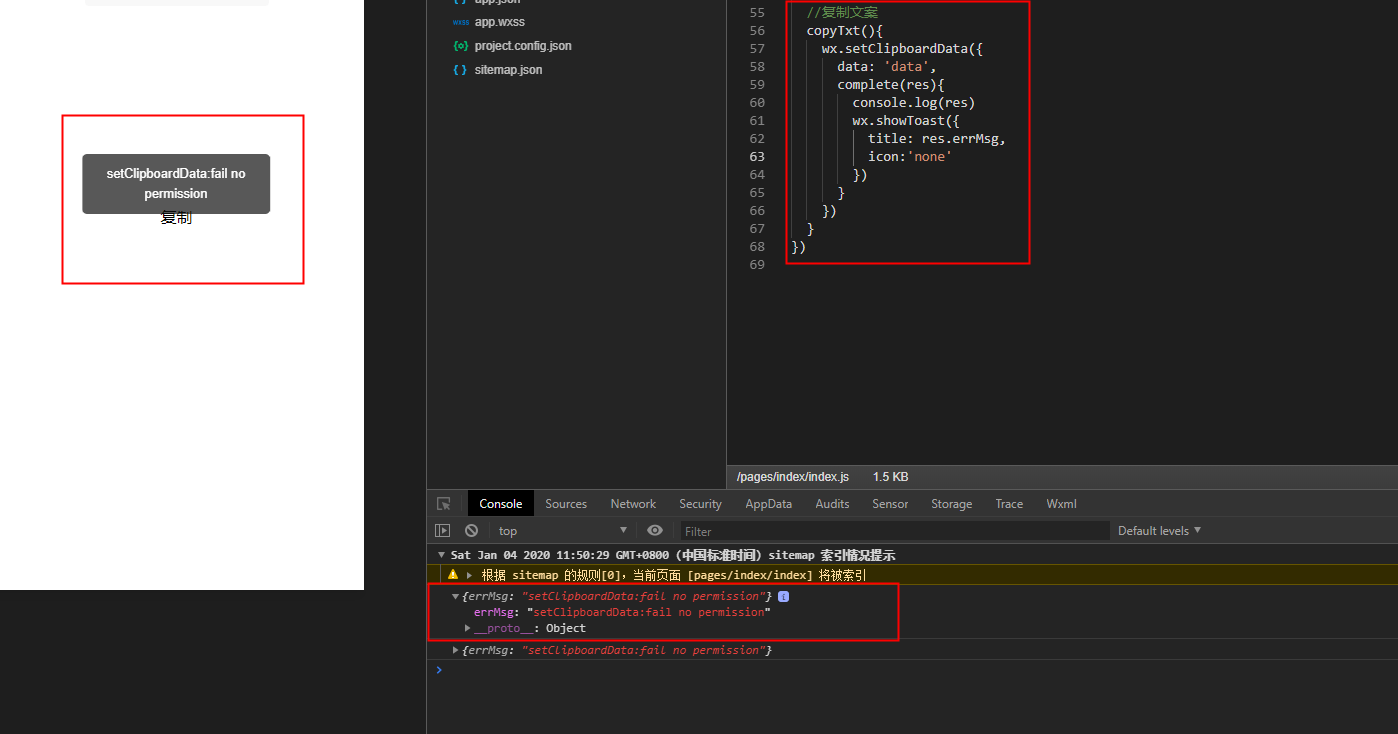Click the 1.5 KB file size label
This screenshot has width=1398, height=734.
(x=890, y=477)
